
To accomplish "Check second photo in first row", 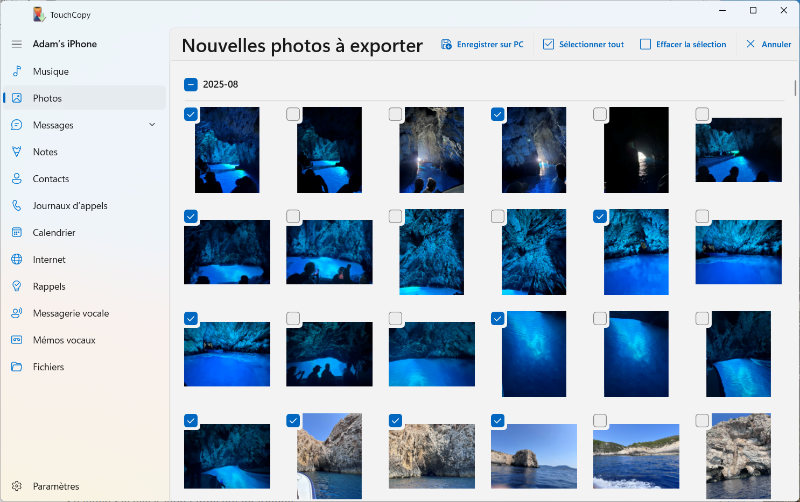I will coord(293,114).
